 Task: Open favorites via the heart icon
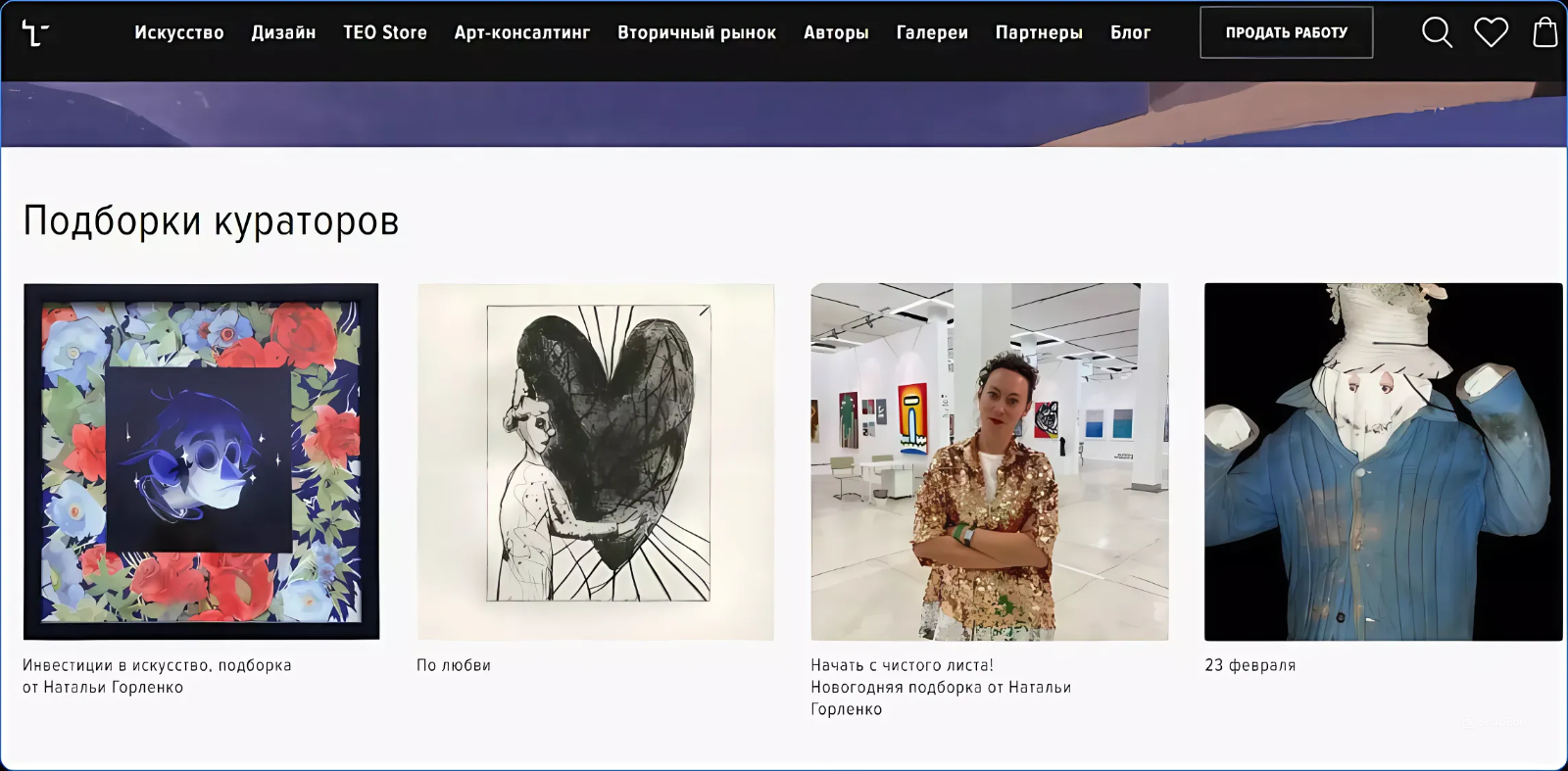[x=1491, y=32]
